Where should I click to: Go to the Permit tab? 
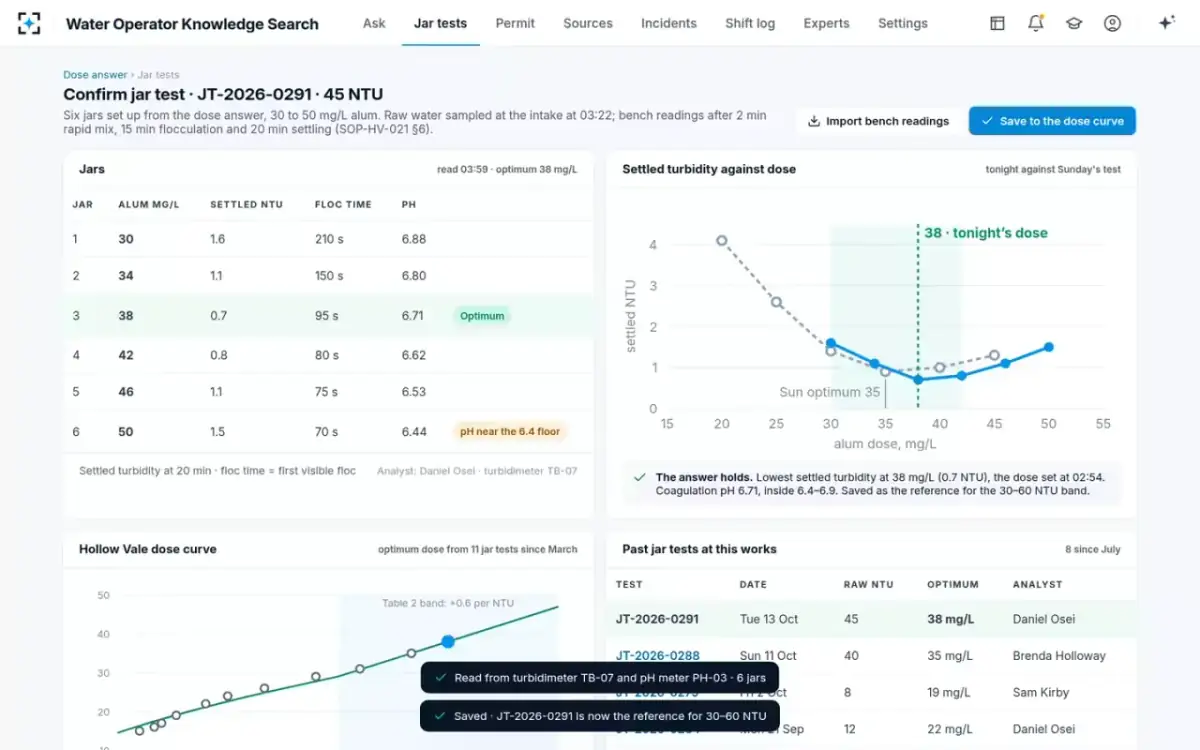pyautogui.click(x=515, y=23)
